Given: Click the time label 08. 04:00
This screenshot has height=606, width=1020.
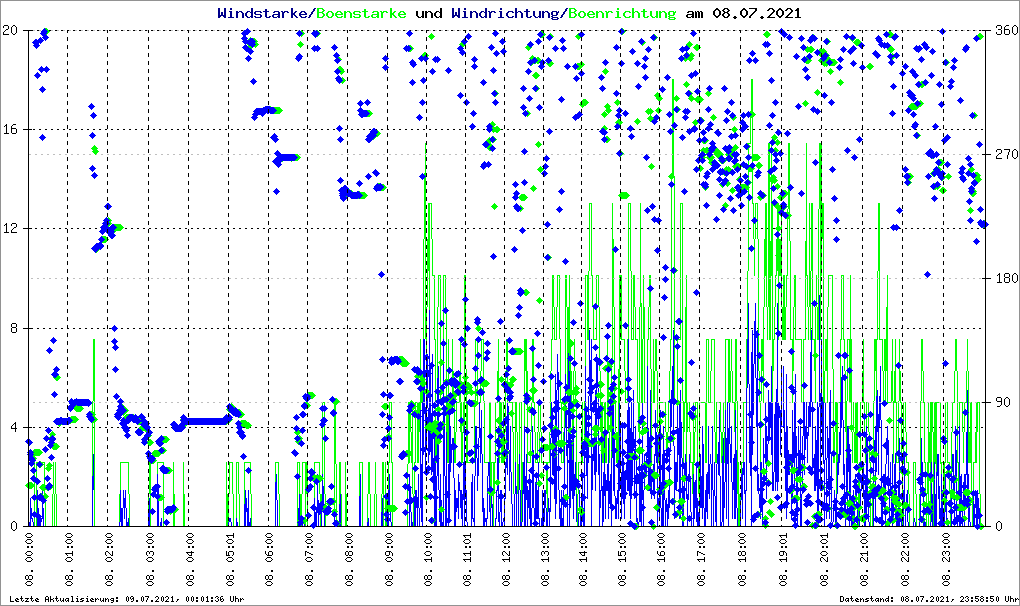Looking at the screenshot, I should (189, 560).
